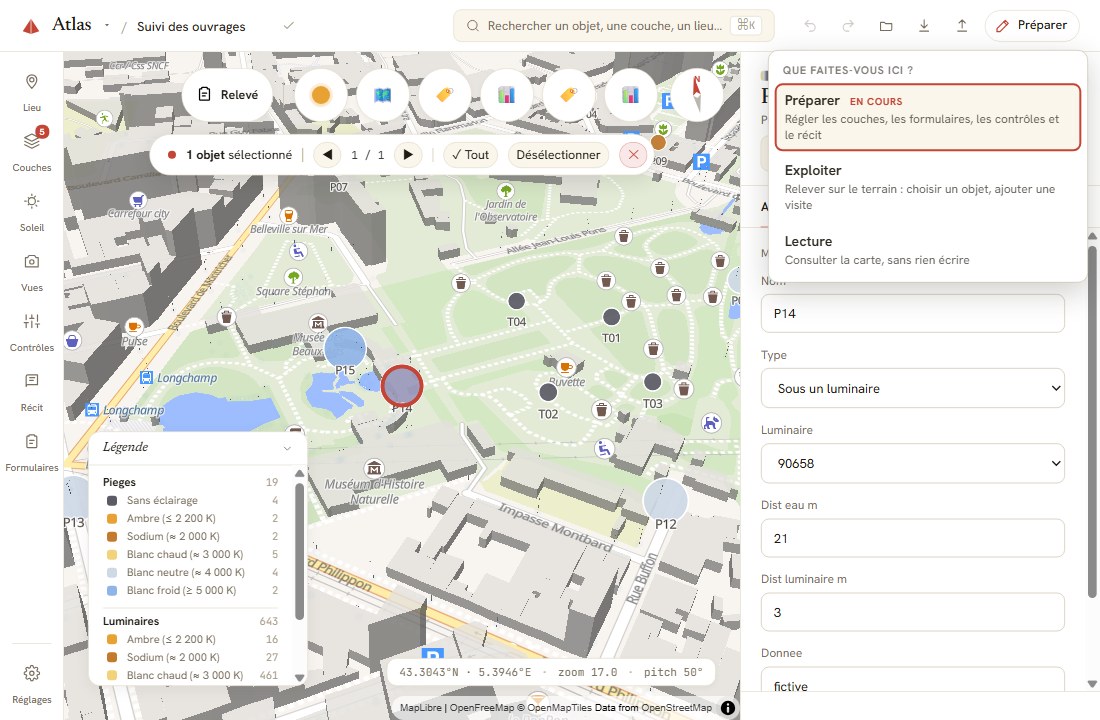1100x720 pixels.
Task: Go to next selected object arrow
Action: point(408,155)
